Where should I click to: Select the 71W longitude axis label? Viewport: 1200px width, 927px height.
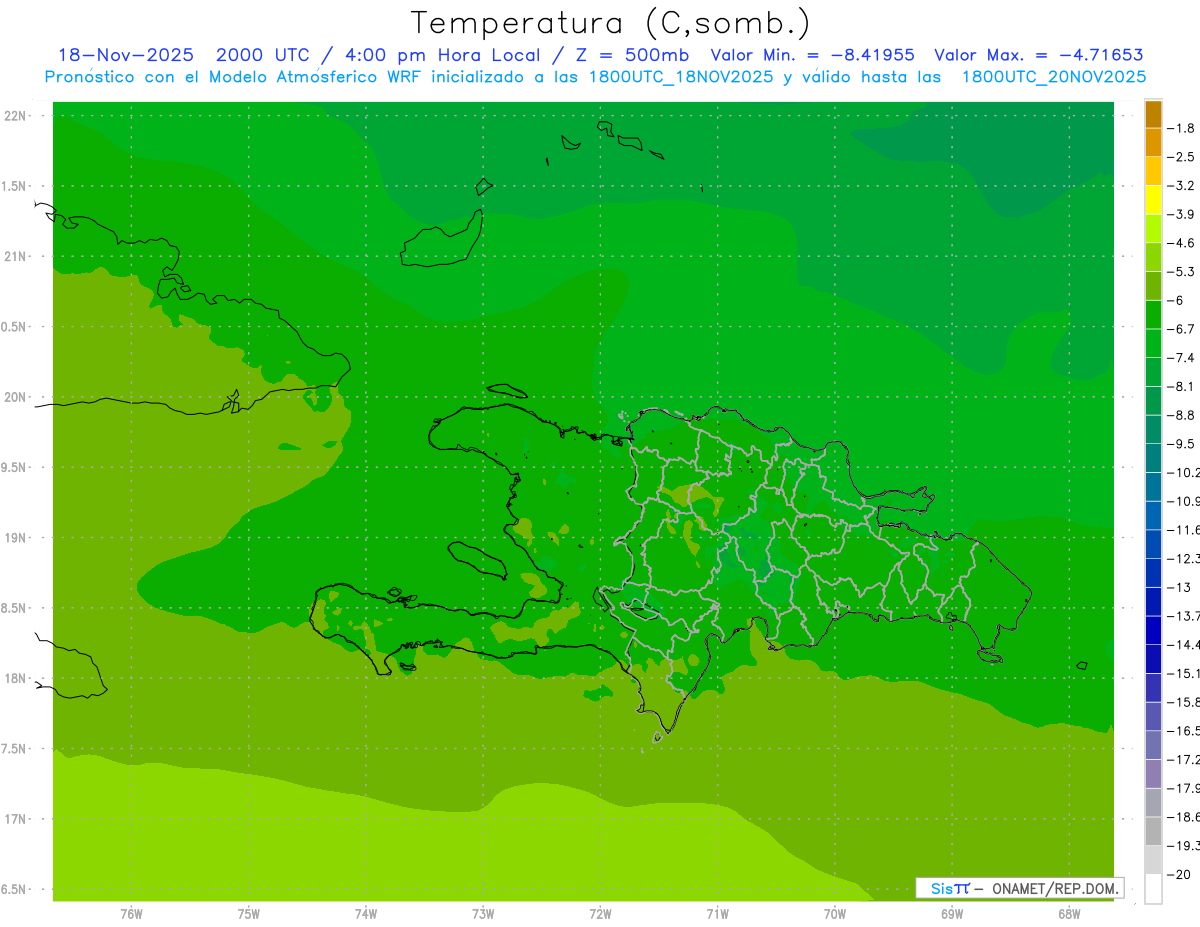pyautogui.click(x=717, y=912)
